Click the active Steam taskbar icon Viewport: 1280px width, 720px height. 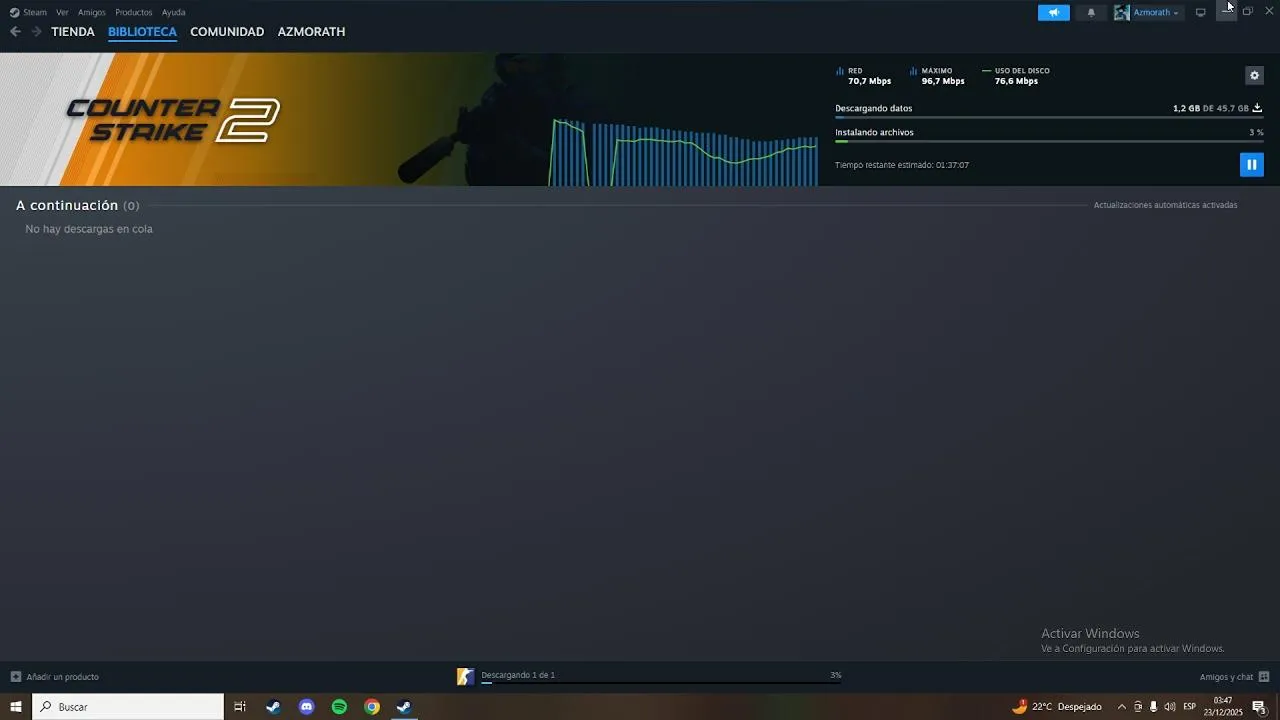point(404,707)
